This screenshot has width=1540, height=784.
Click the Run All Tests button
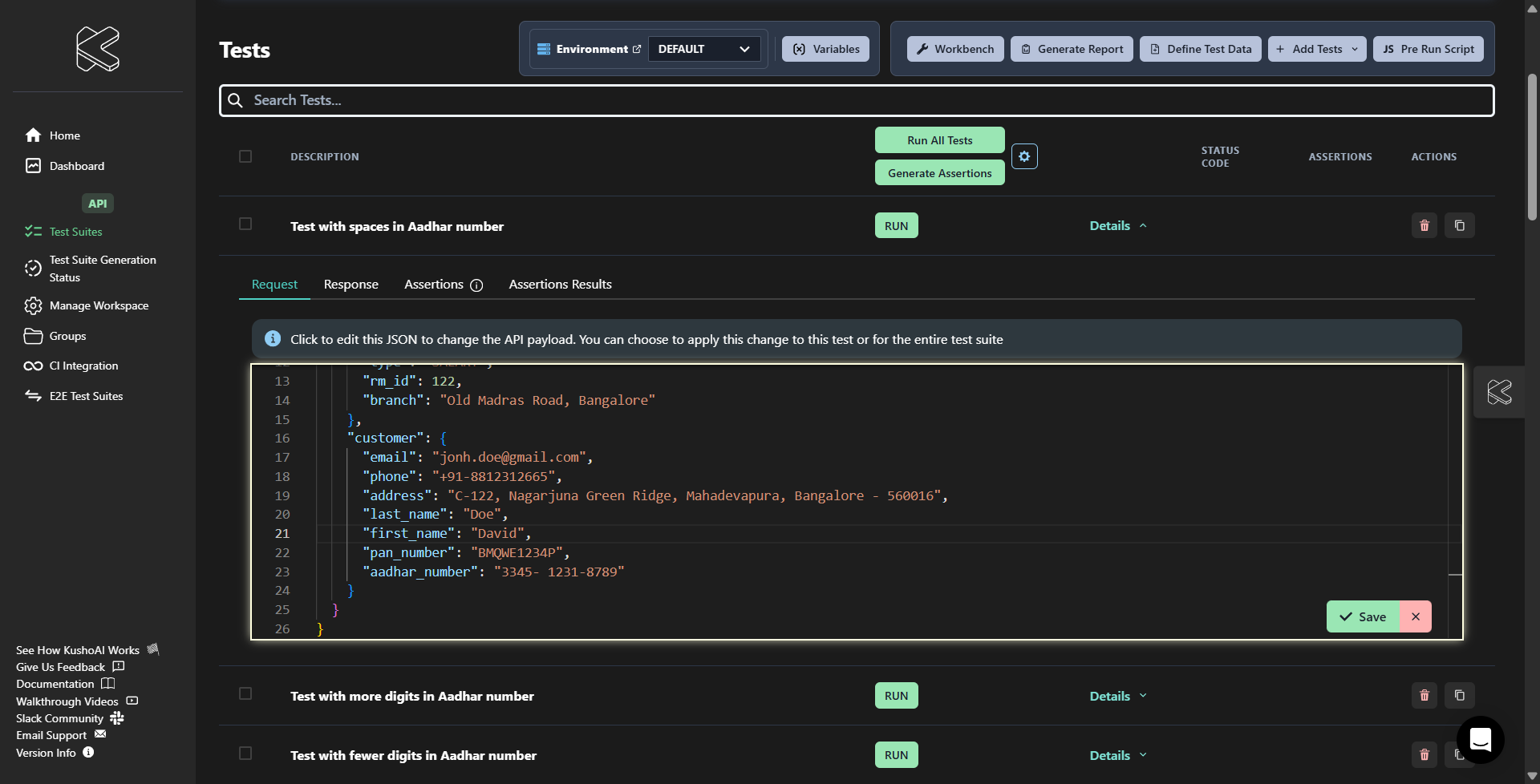(939, 140)
